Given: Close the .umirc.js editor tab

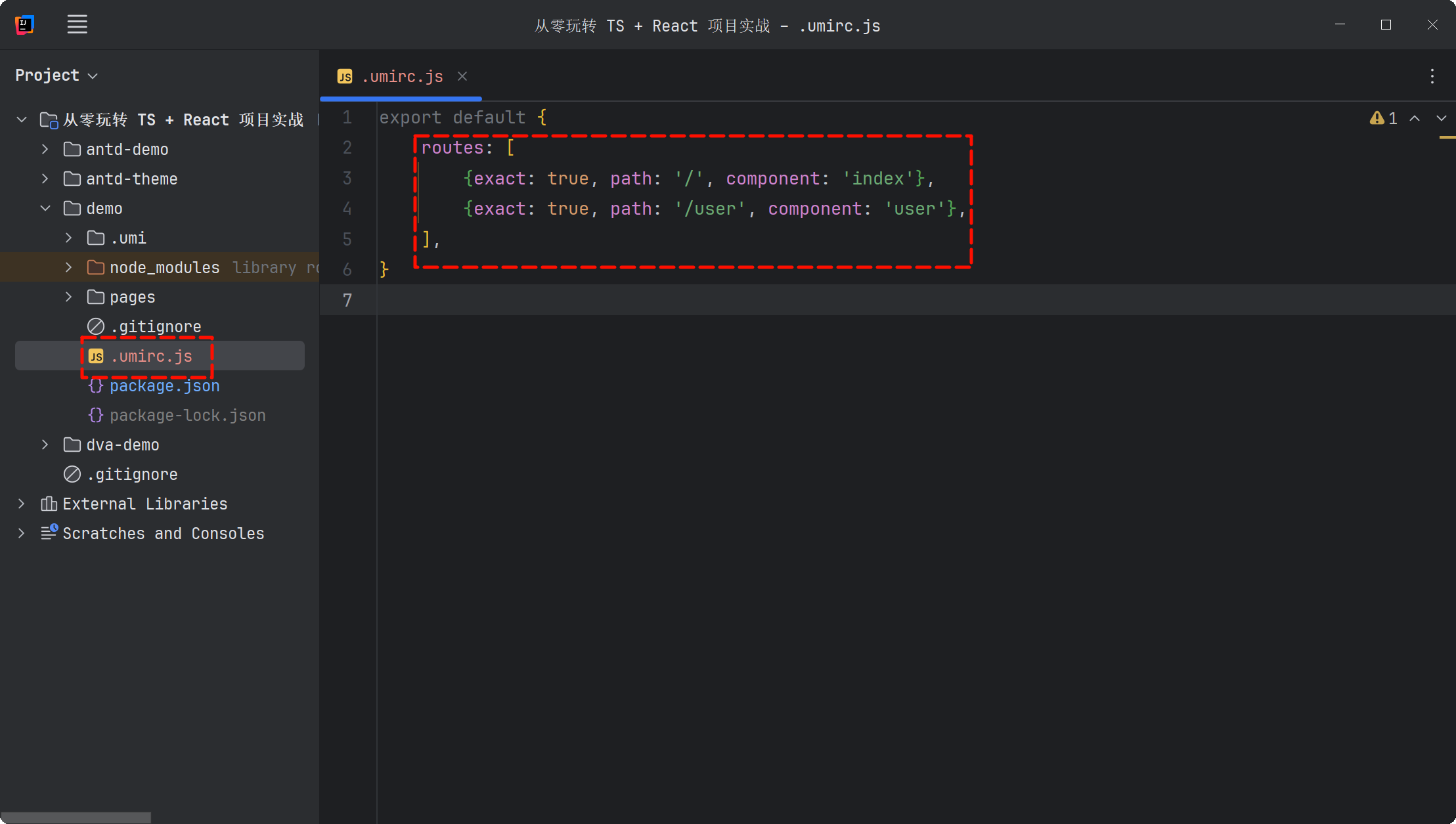Looking at the screenshot, I should (x=462, y=76).
